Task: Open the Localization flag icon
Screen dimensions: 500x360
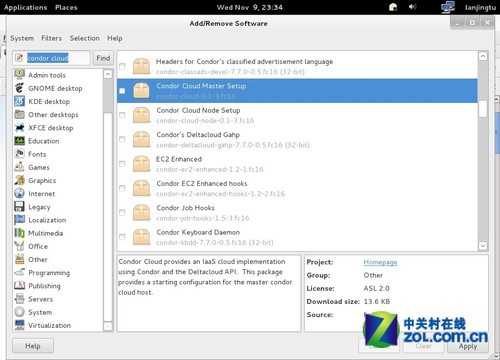Action: click(19, 220)
